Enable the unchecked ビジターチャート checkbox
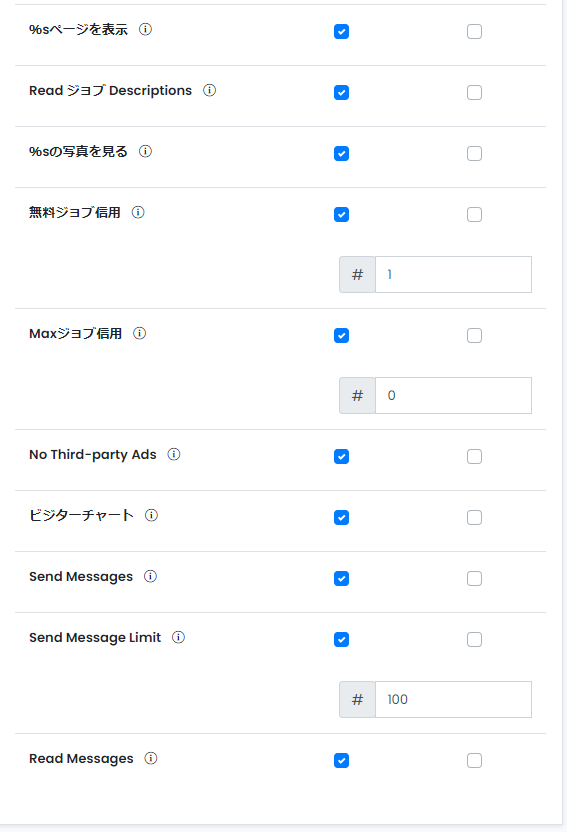Viewport: 567px width, 832px height. point(475,518)
